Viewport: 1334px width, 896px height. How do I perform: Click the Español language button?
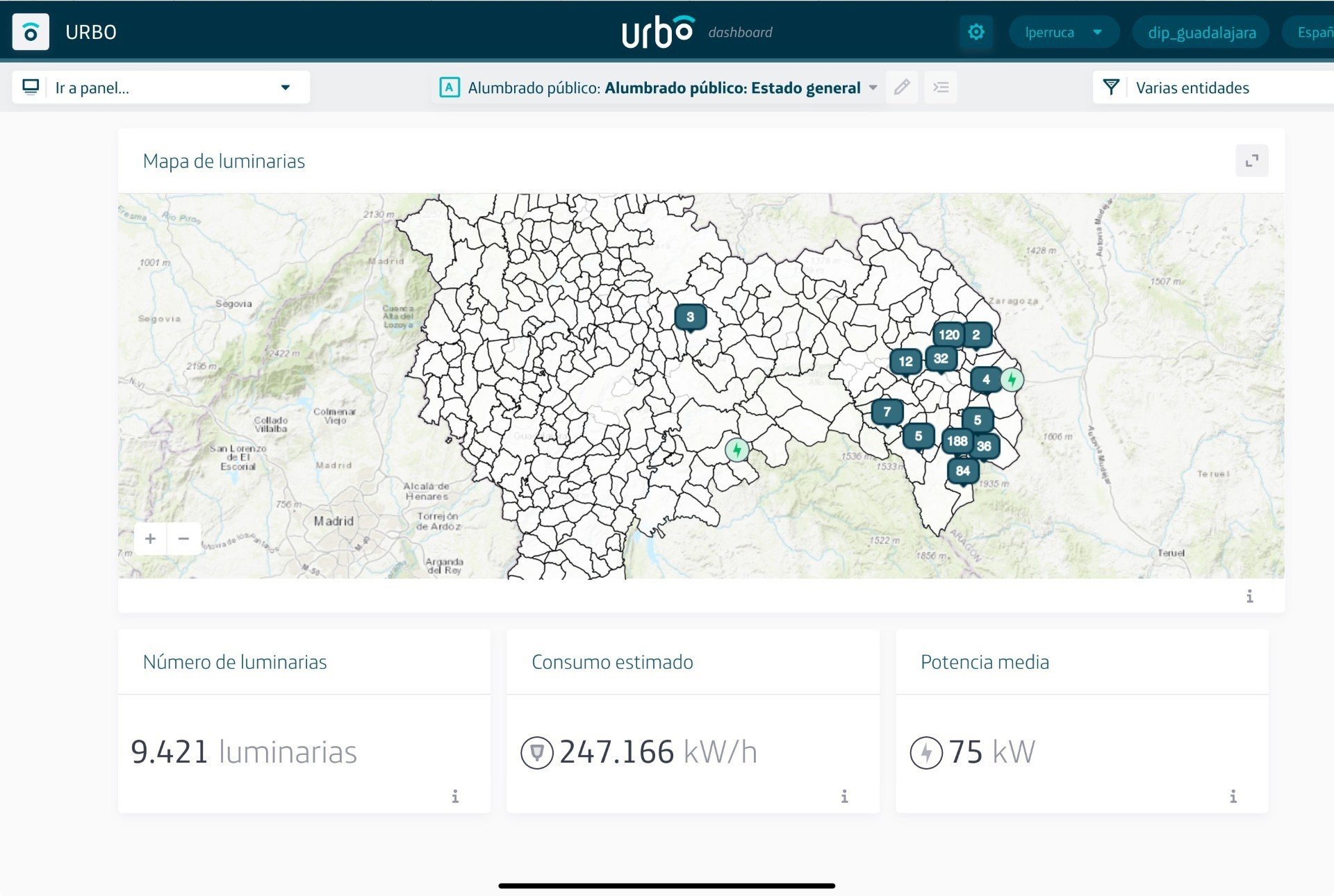(1313, 33)
